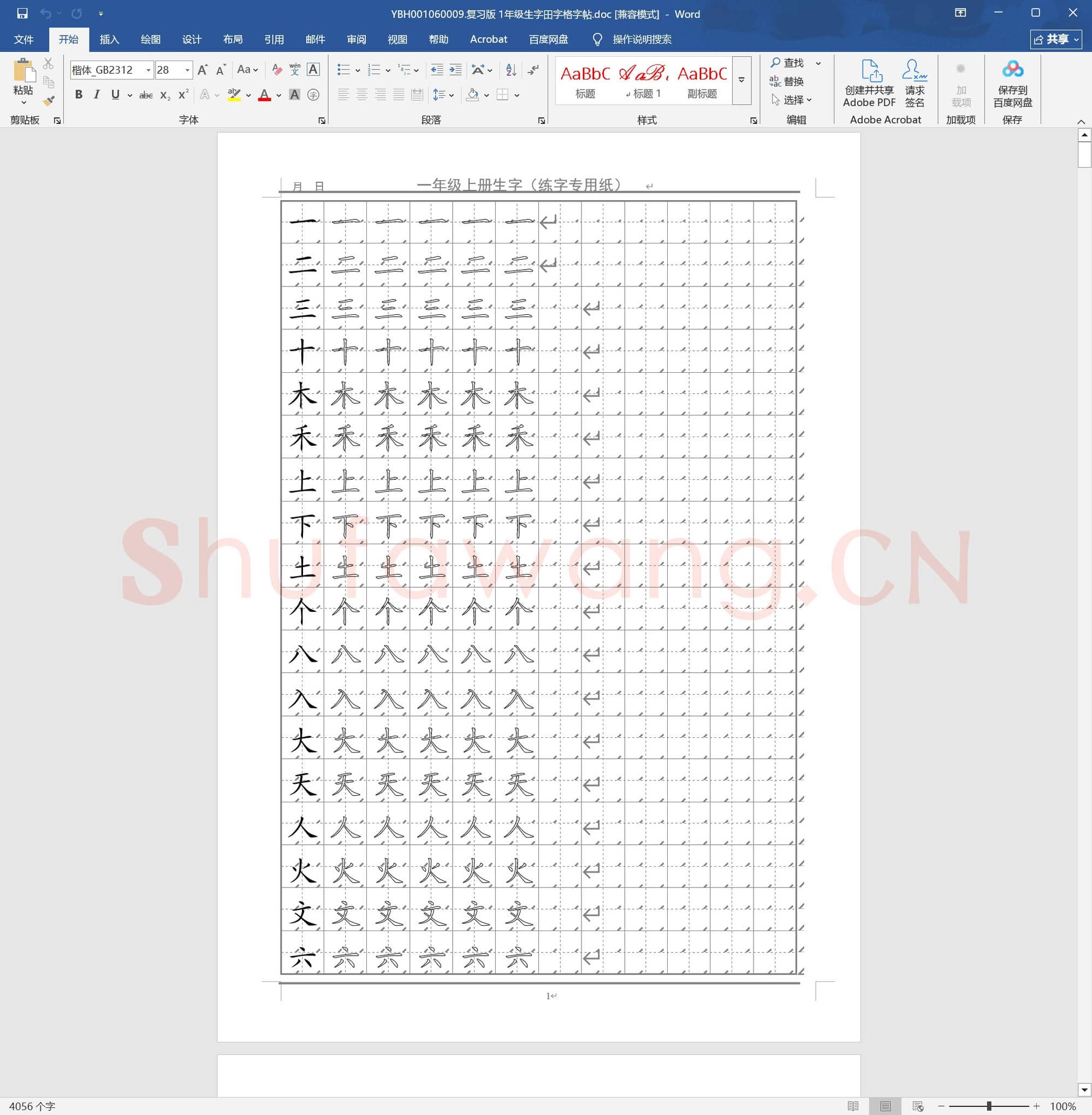The image size is (1092, 1115).
Task: Enable strikethrough formatting
Action: (x=146, y=95)
